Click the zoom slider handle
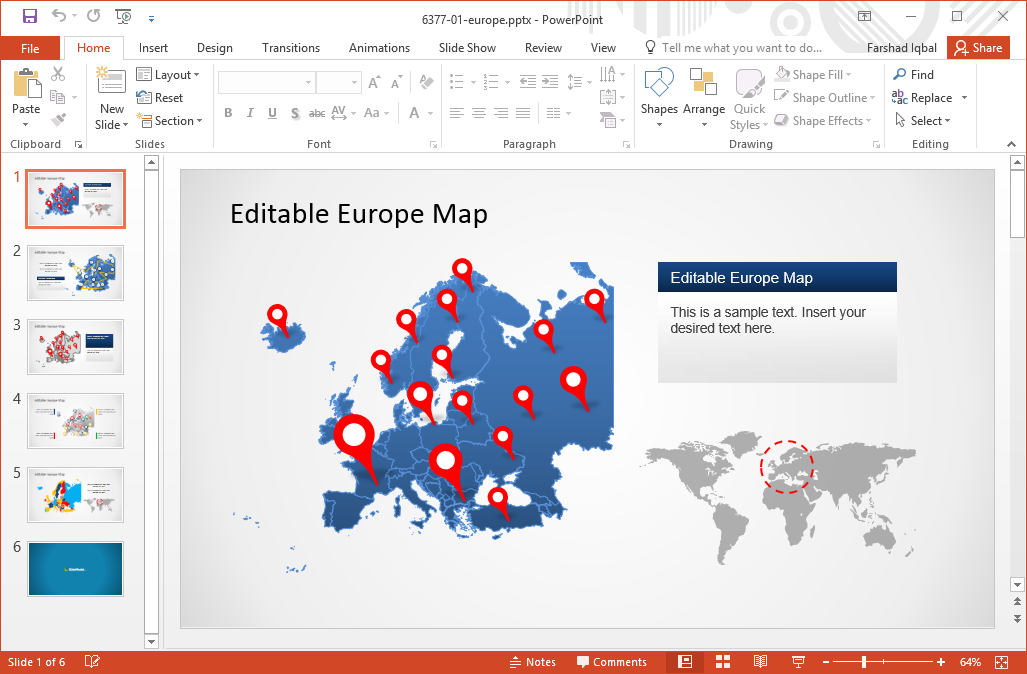Screen dimensions: 1027x674 (863, 662)
